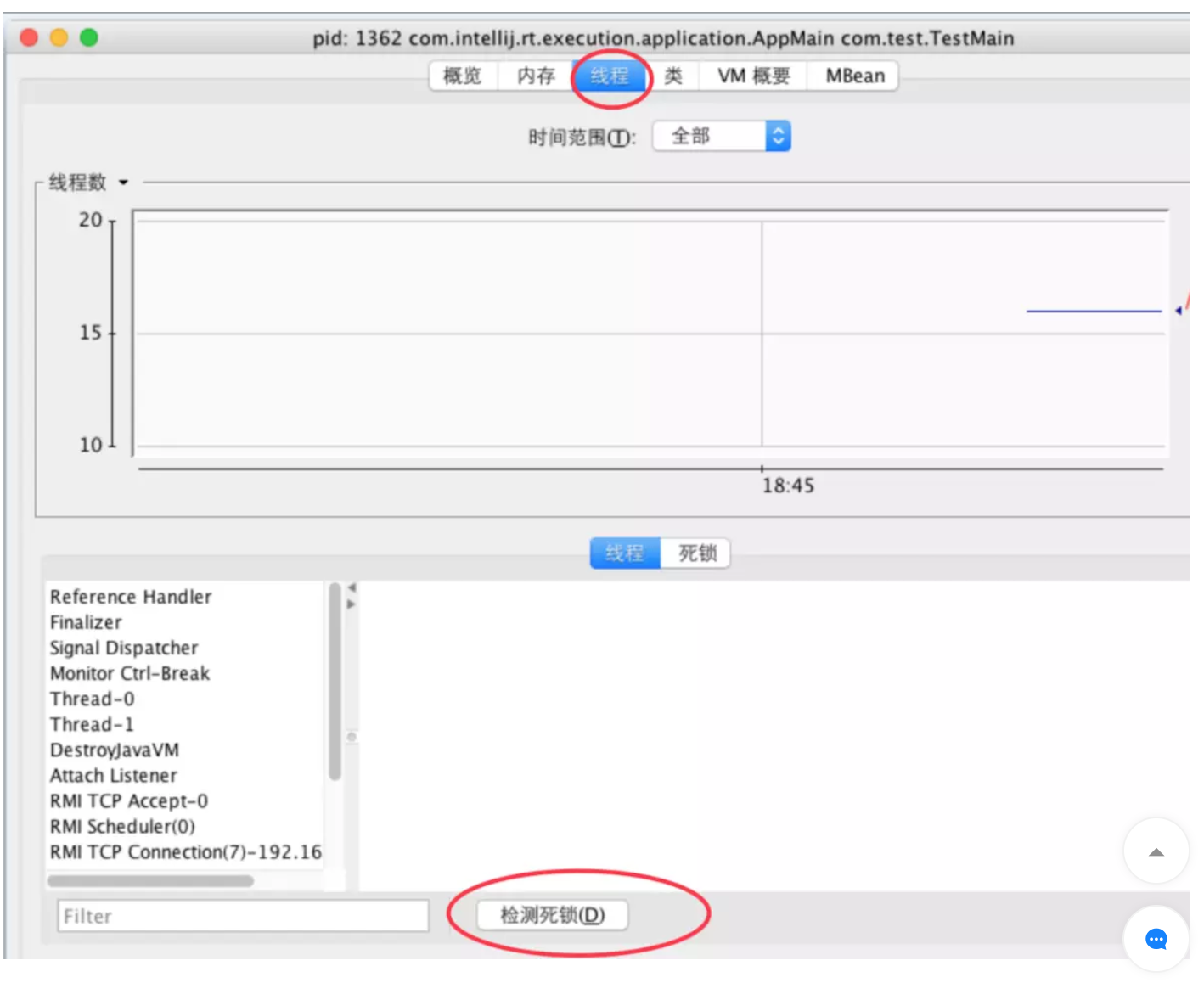The image size is (1204, 983).
Task: Switch to the 死锁 deadlock tab
Action: point(697,553)
